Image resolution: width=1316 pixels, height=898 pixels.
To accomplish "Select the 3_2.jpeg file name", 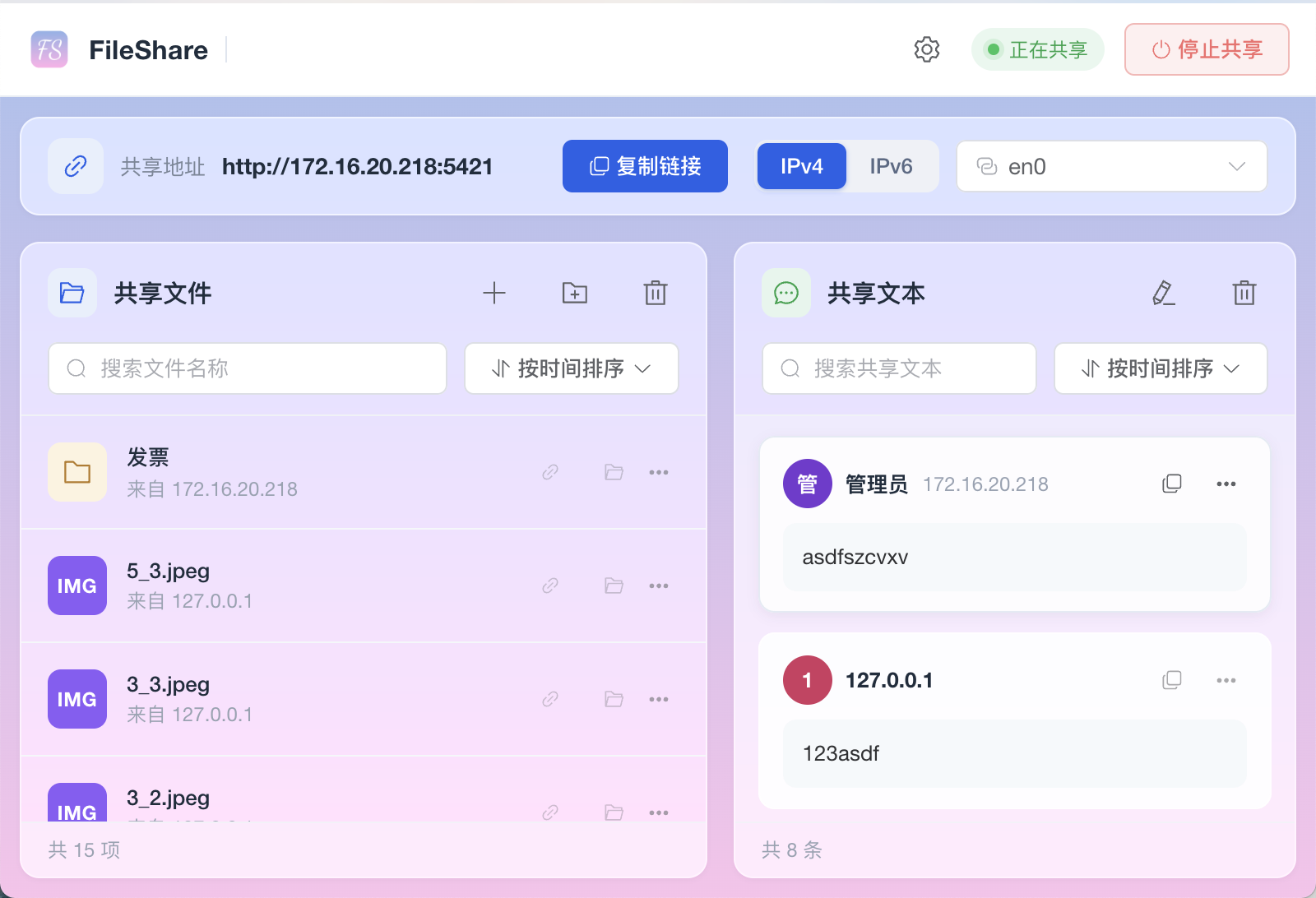I will click(169, 798).
